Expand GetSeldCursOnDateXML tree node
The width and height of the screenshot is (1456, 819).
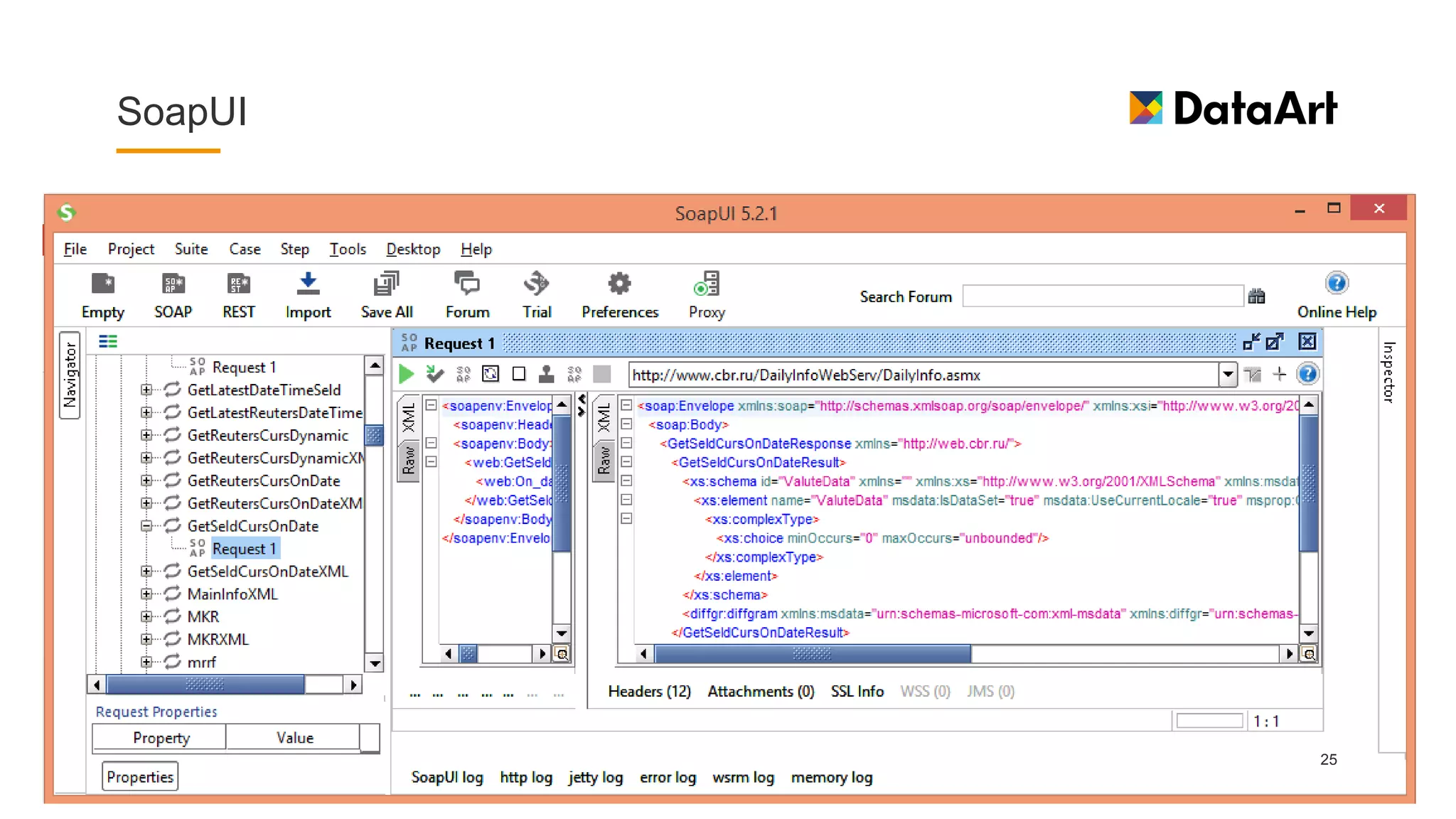[x=146, y=572]
